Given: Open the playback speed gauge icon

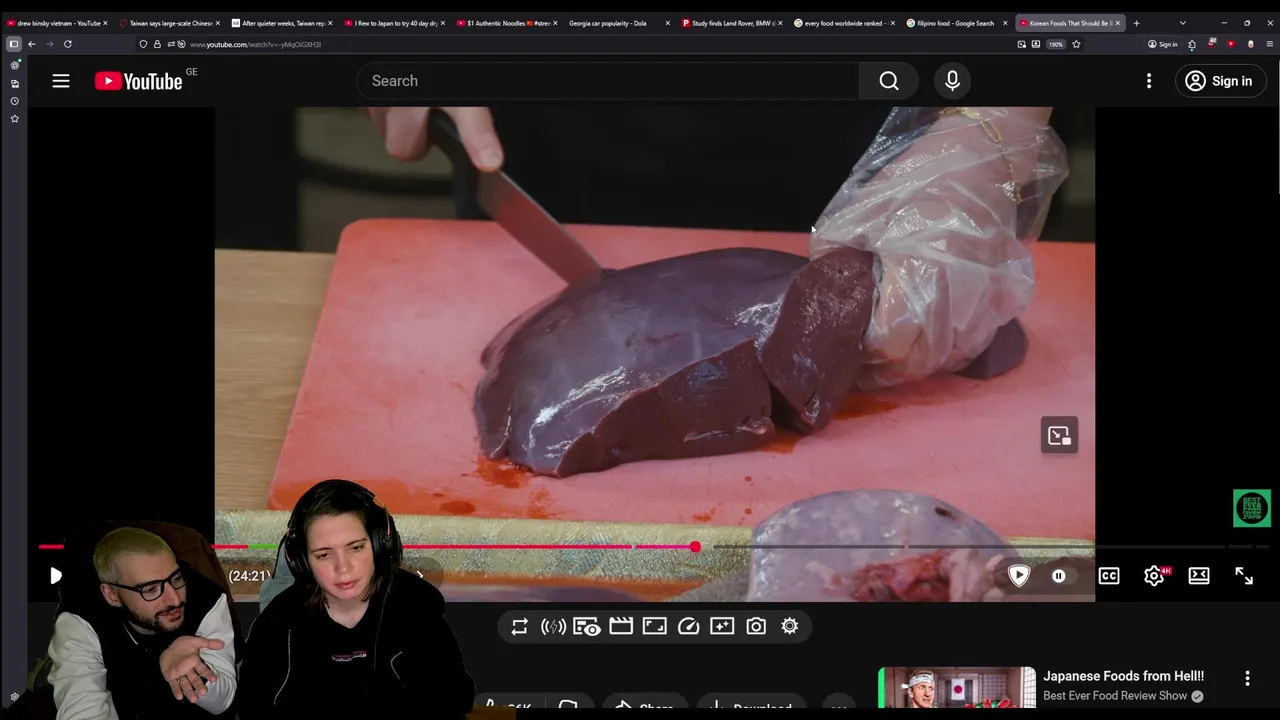Looking at the screenshot, I should tap(688, 626).
